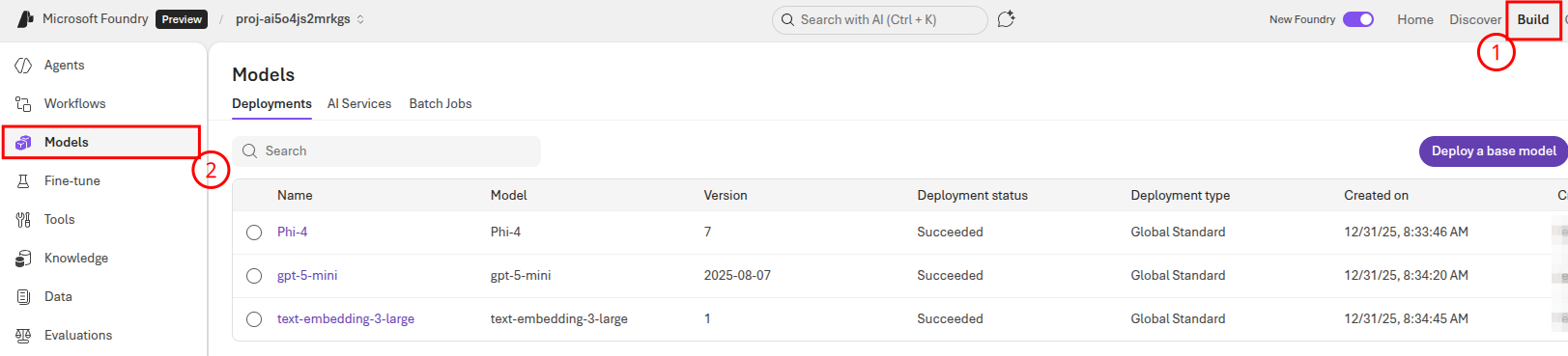This screenshot has height=356, width=1568.
Task: Sort by the Name column header
Action: click(x=295, y=195)
